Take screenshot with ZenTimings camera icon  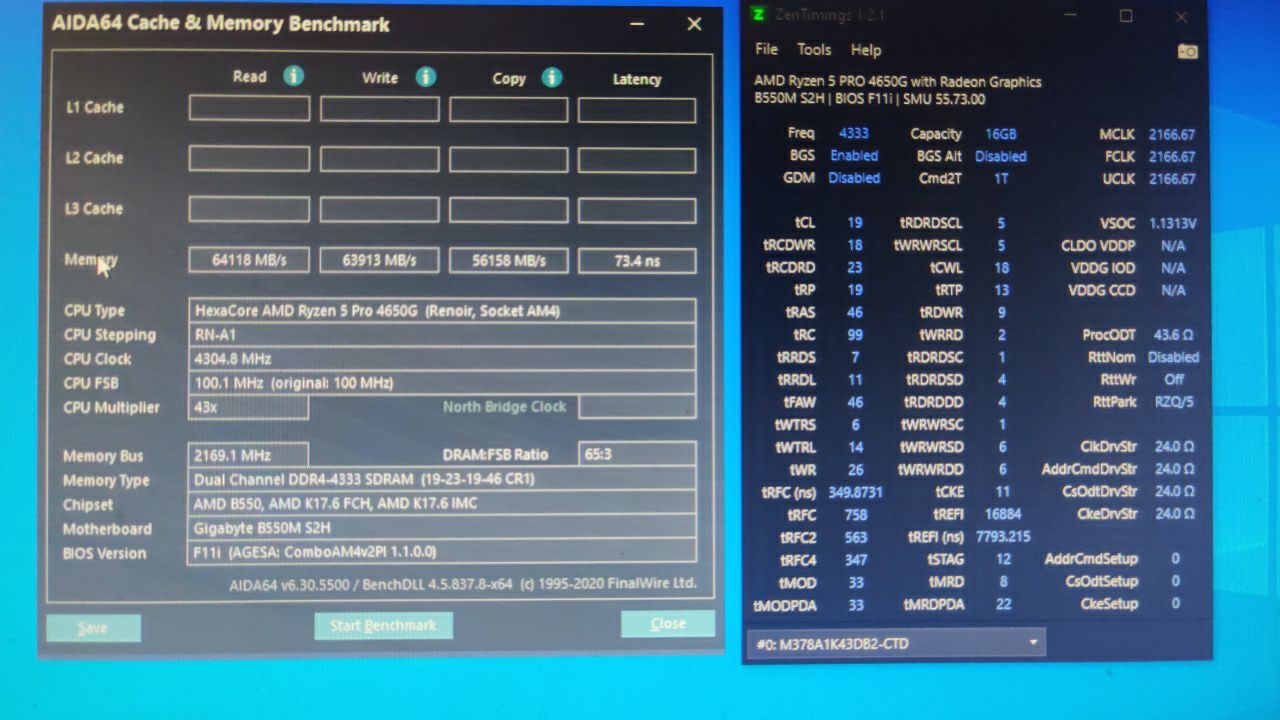[1188, 51]
